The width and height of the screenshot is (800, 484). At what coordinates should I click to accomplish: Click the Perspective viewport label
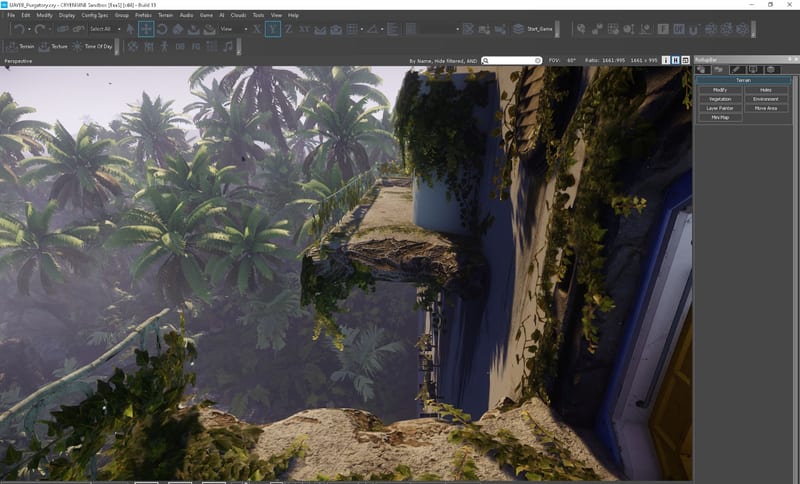(18, 61)
